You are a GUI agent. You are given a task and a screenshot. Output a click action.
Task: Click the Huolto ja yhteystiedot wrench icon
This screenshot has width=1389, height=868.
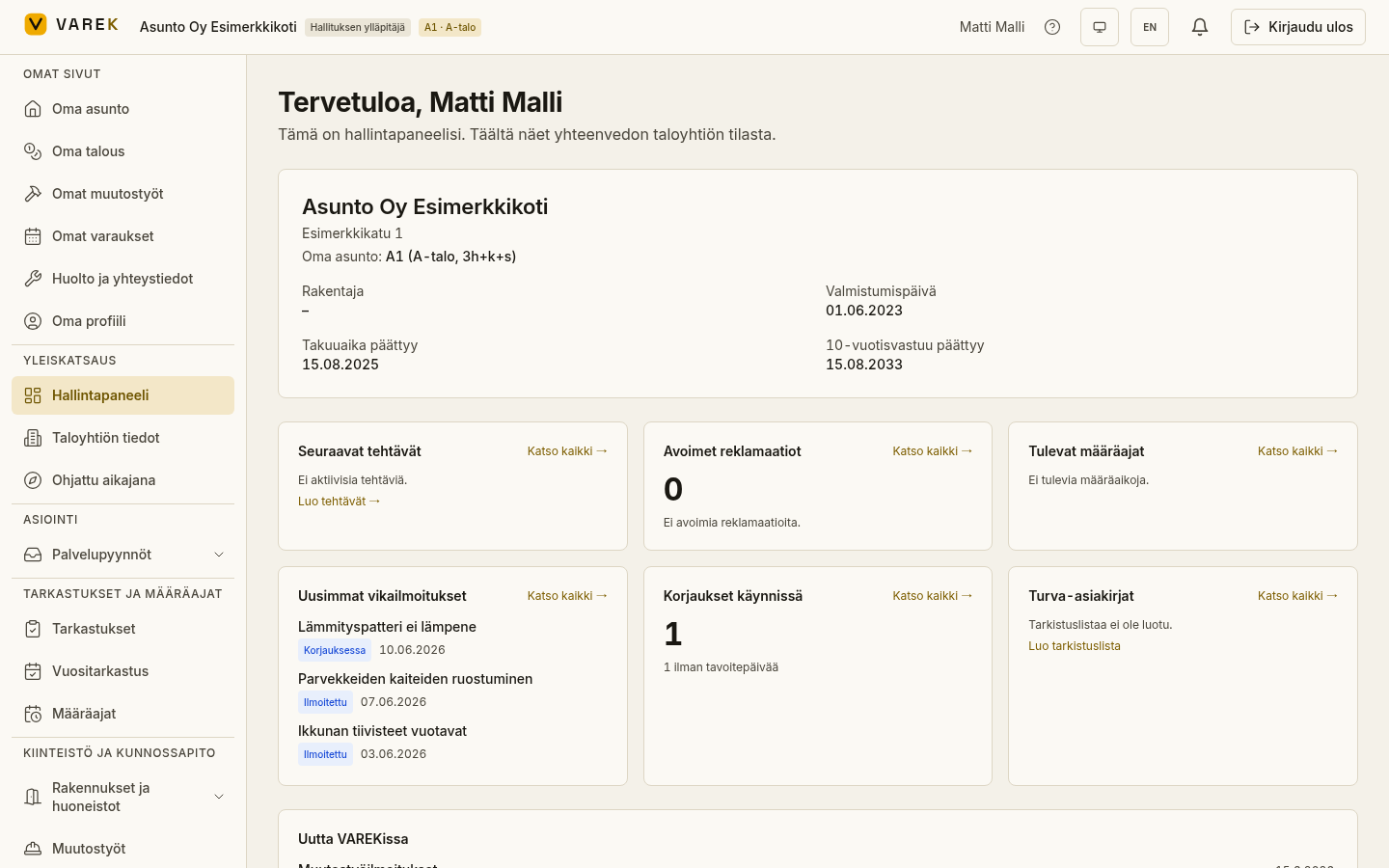click(x=33, y=279)
